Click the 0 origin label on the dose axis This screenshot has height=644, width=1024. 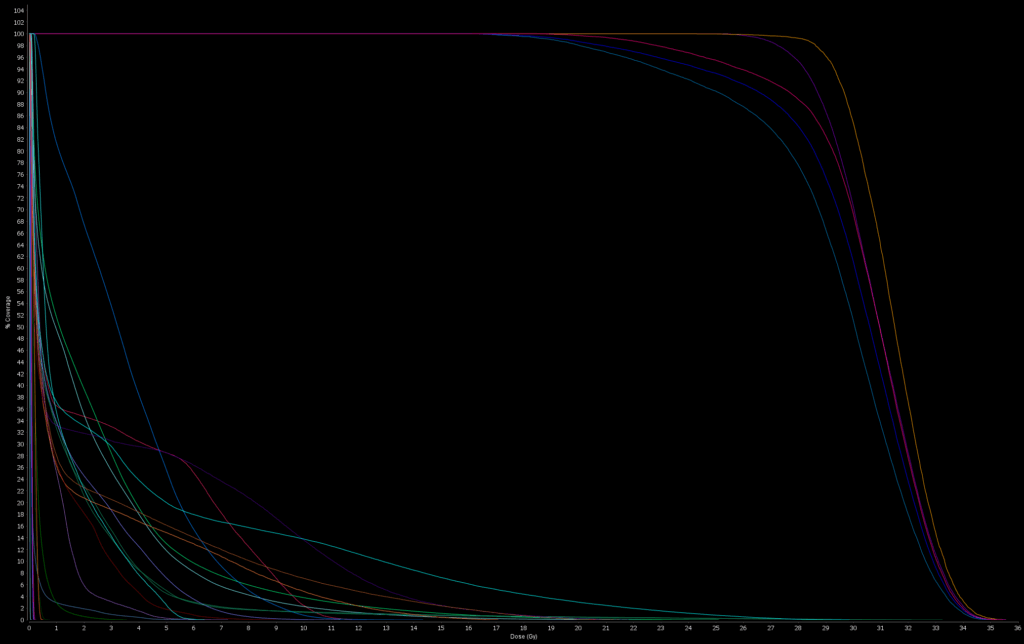tap(29, 628)
